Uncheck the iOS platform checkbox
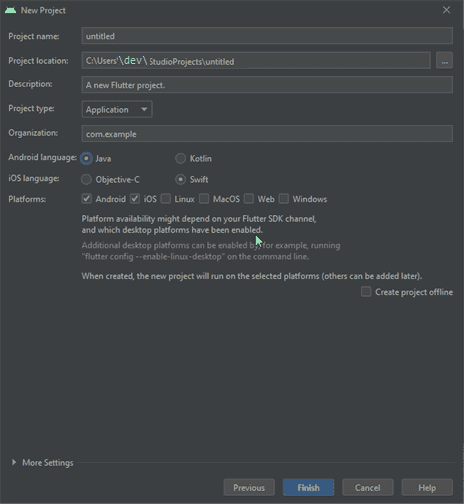 coord(135,199)
